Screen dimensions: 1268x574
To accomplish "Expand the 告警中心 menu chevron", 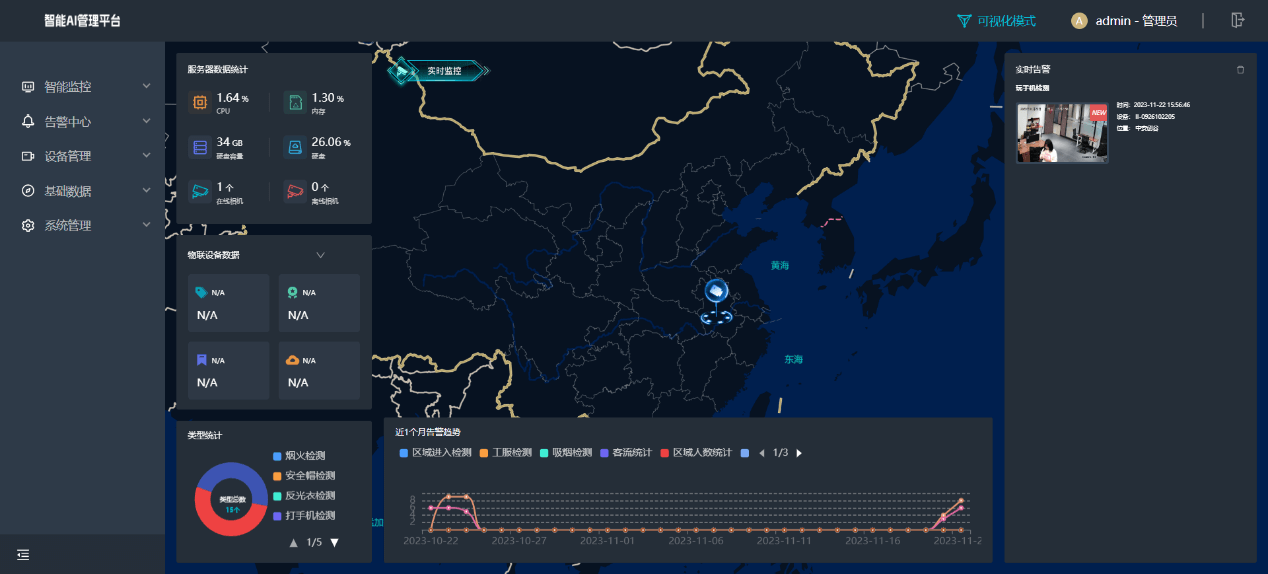I will [146, 121].
